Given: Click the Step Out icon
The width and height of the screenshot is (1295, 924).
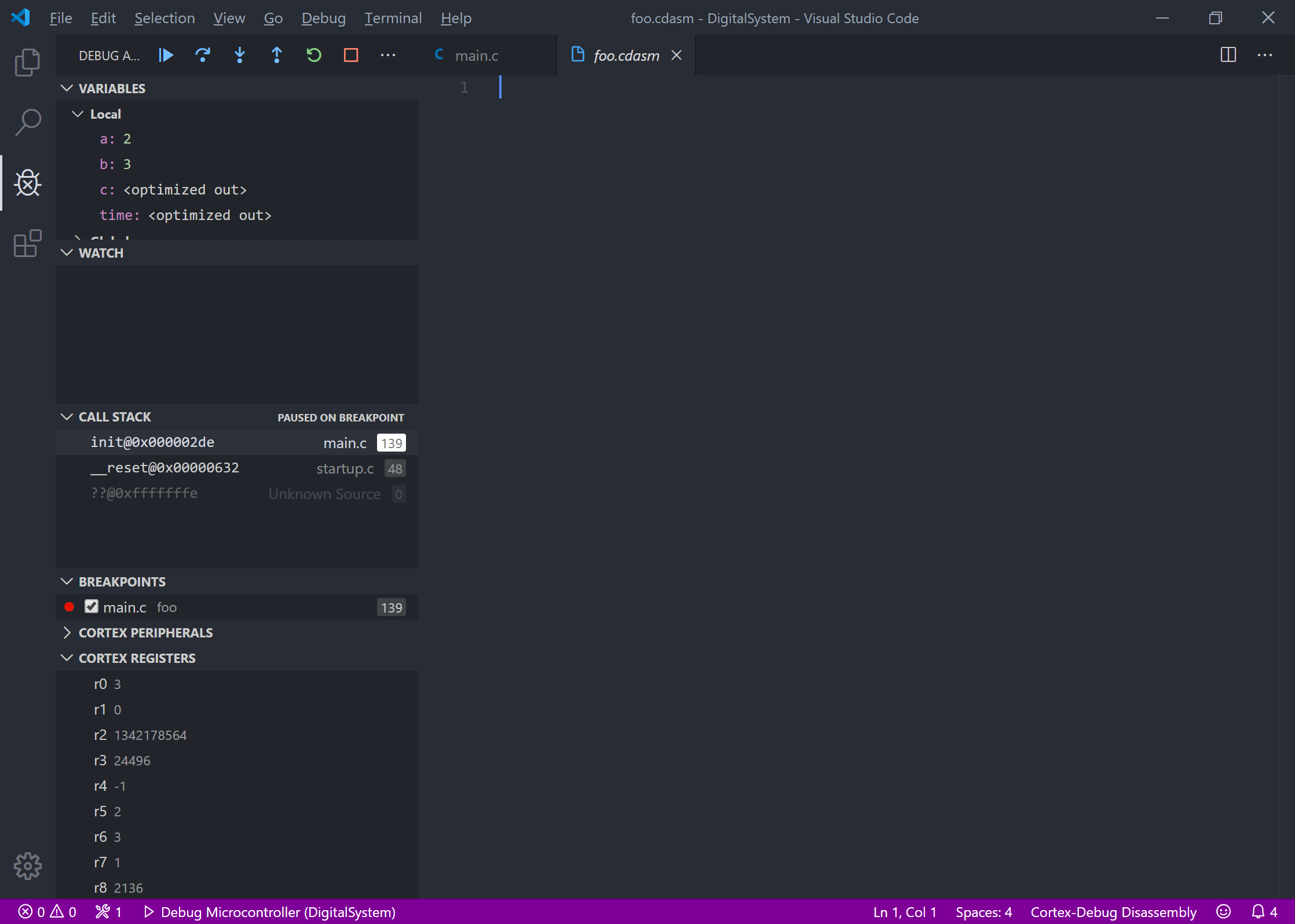Looking at the screenshot, I should click(x=277, y=55).
